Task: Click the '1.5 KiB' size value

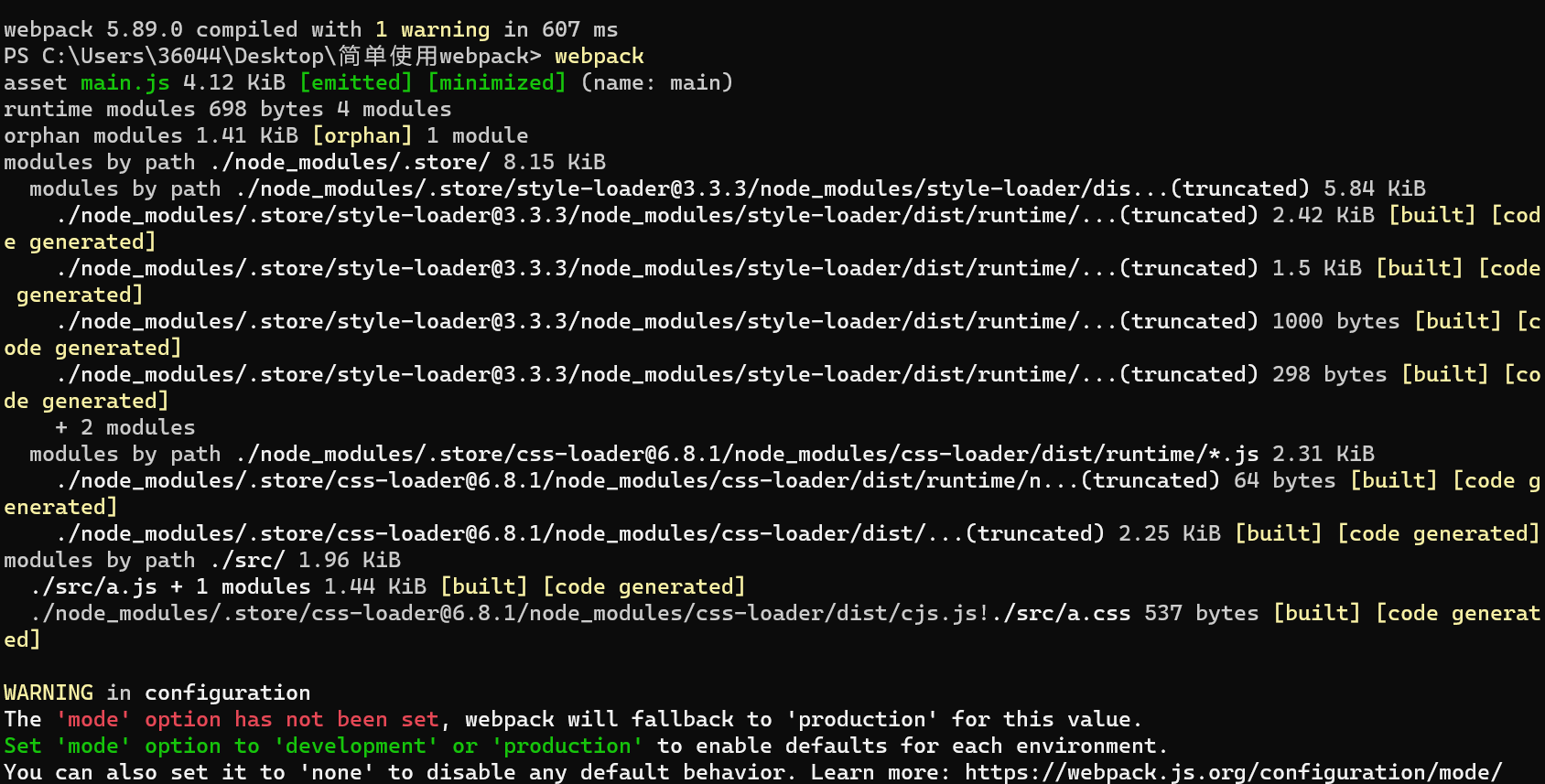Action: (x=1317, y=268)
